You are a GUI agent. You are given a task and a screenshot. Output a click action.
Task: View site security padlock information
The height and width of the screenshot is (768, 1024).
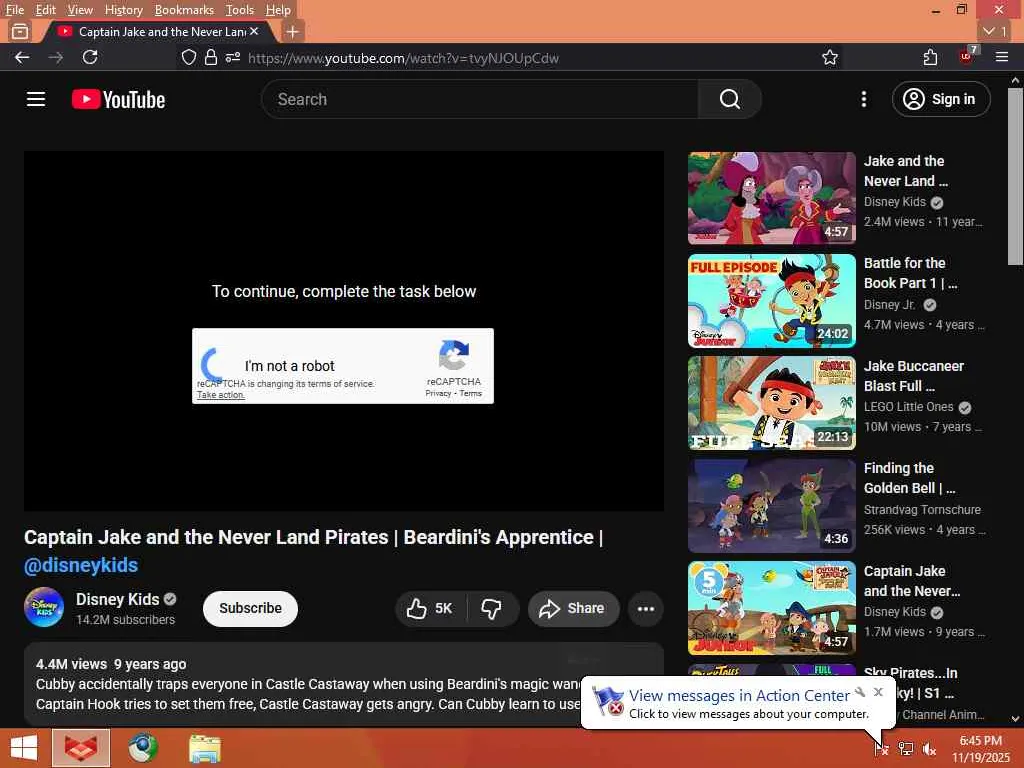210,57
